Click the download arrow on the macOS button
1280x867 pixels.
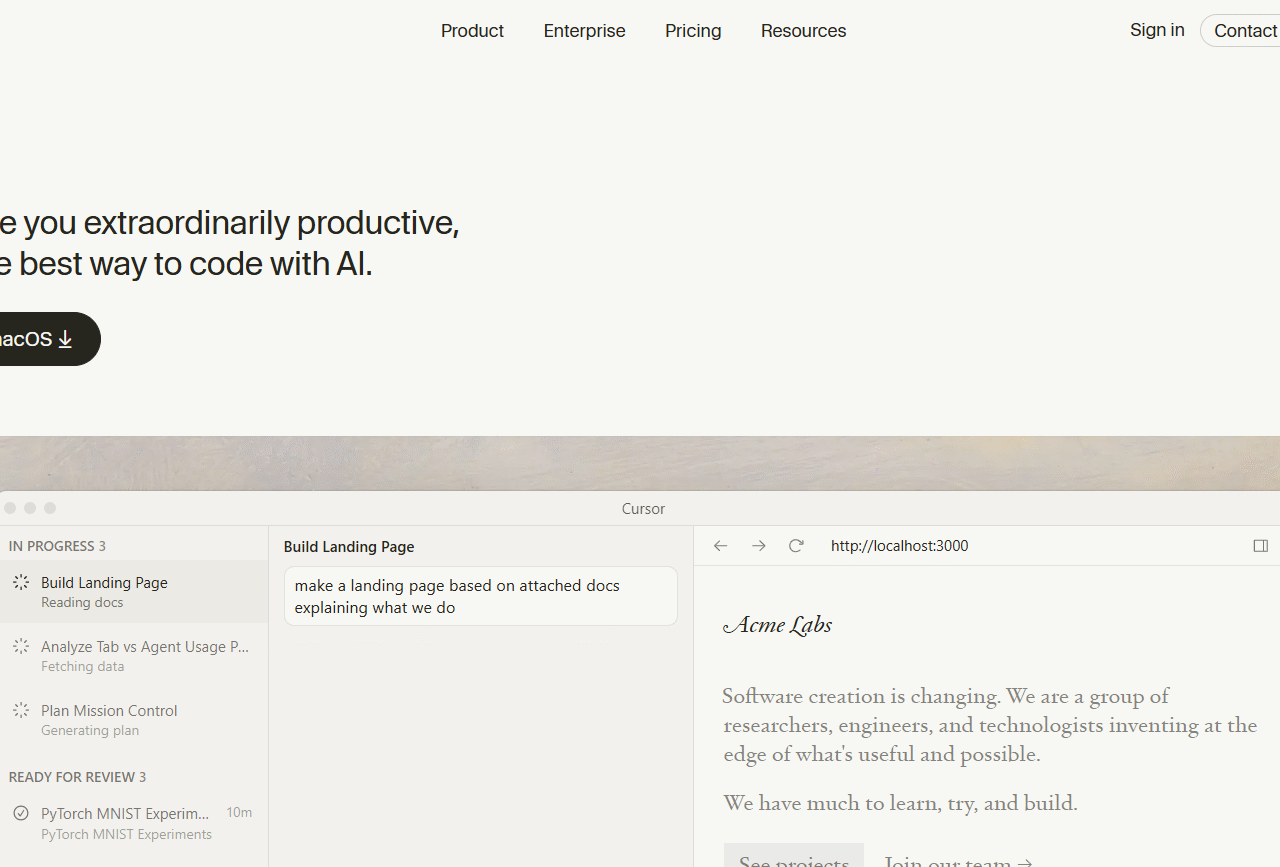[x=64, y=338]
